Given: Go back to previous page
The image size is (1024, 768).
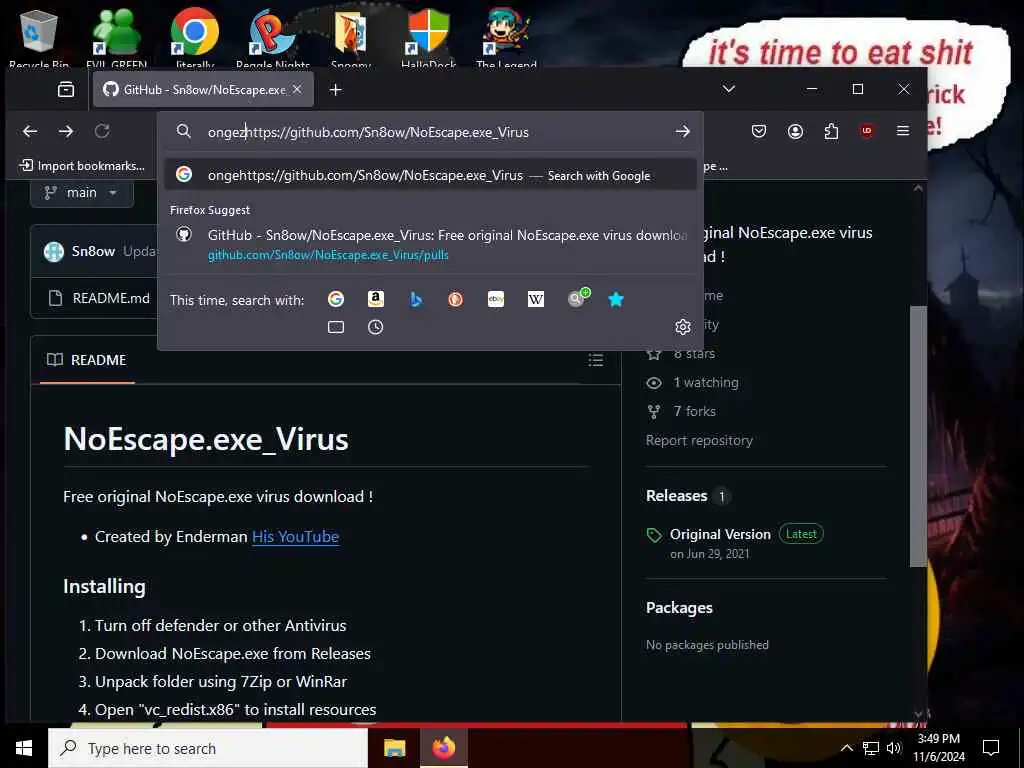Looking at the screenshot, I should coord(30,131).
